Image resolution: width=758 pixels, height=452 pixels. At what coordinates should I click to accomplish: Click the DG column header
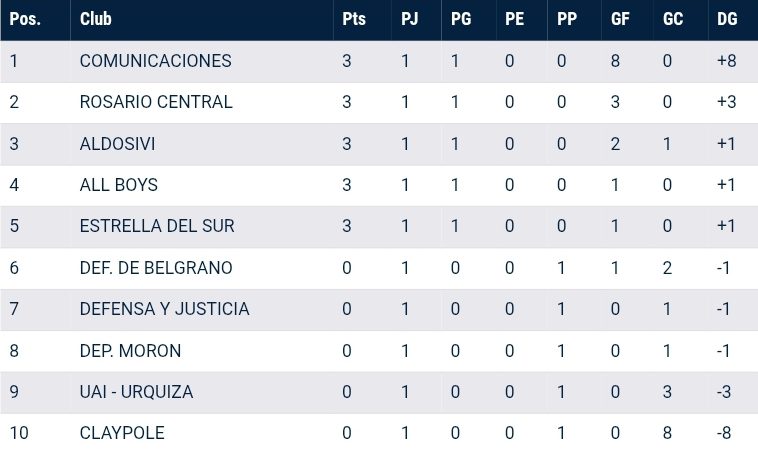(727, 20)
